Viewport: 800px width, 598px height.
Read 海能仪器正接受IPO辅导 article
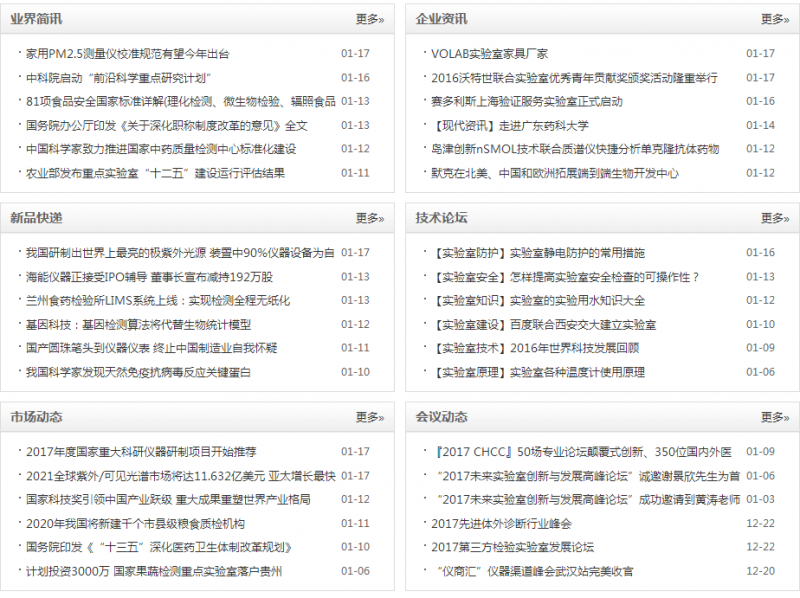[149, 277]
